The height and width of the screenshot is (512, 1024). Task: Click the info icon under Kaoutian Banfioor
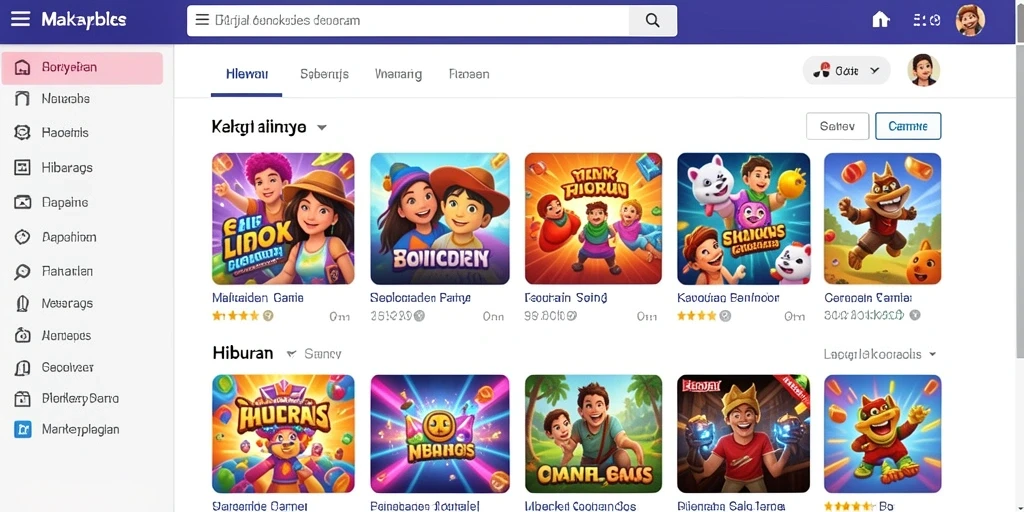(x=725, y=316)
